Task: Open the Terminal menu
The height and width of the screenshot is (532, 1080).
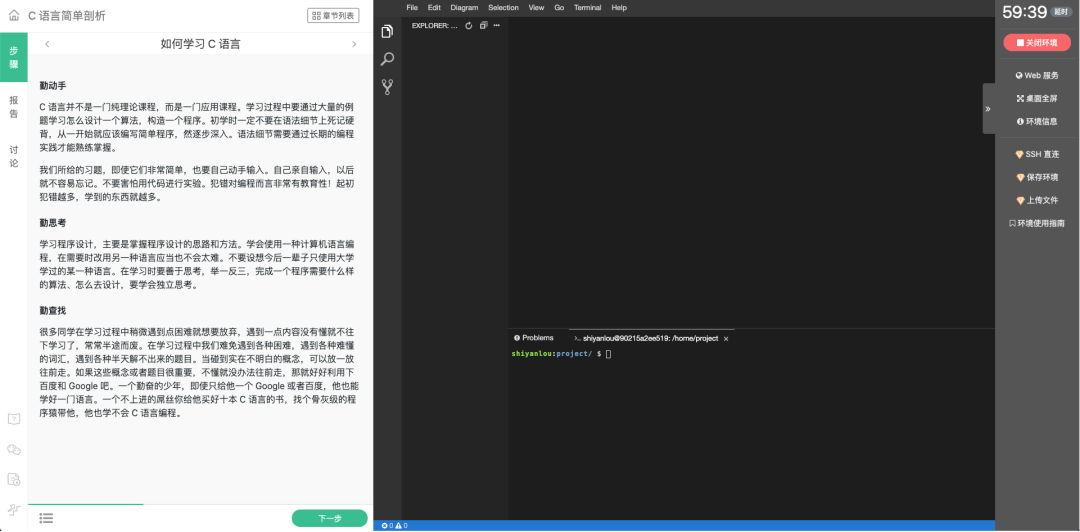Action: click(588, 8)
